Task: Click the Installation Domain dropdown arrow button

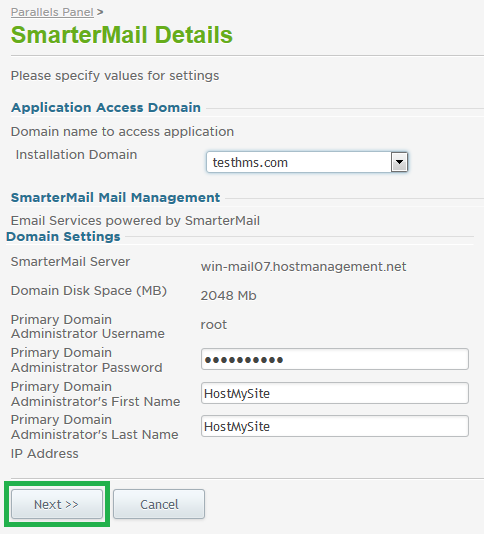Action: point(399,162)
